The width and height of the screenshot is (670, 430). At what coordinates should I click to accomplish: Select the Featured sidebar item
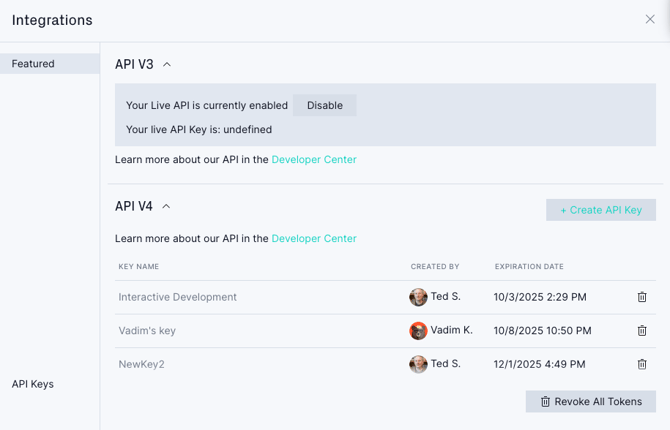tap(50, 64)
